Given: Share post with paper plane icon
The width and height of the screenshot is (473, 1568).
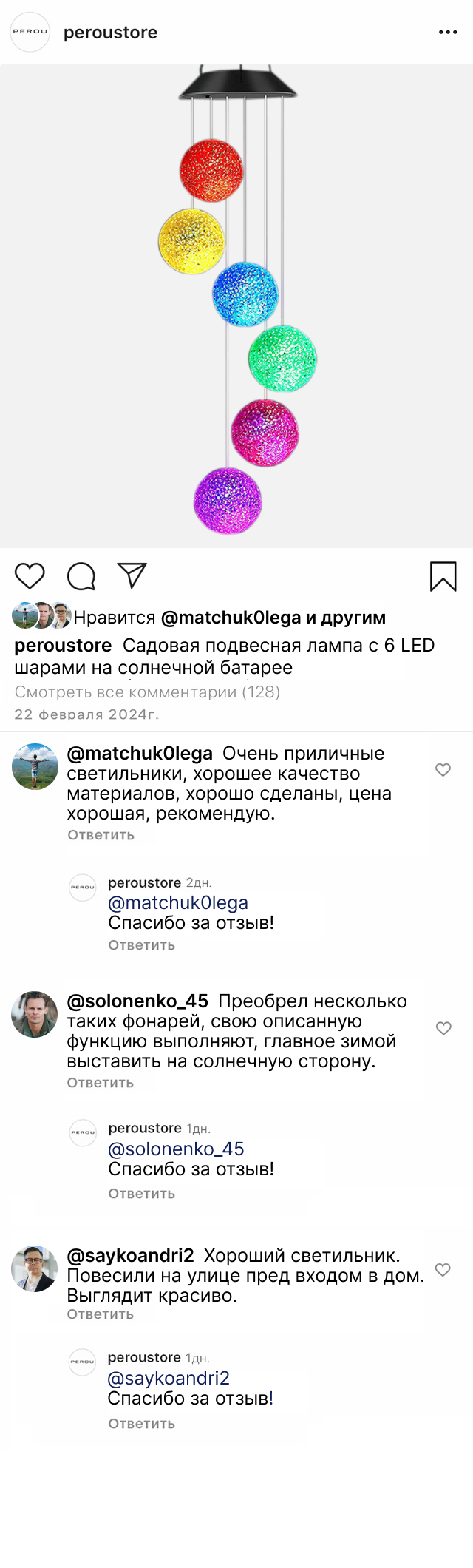Looking at the screenshot, I should pos(132,575).
